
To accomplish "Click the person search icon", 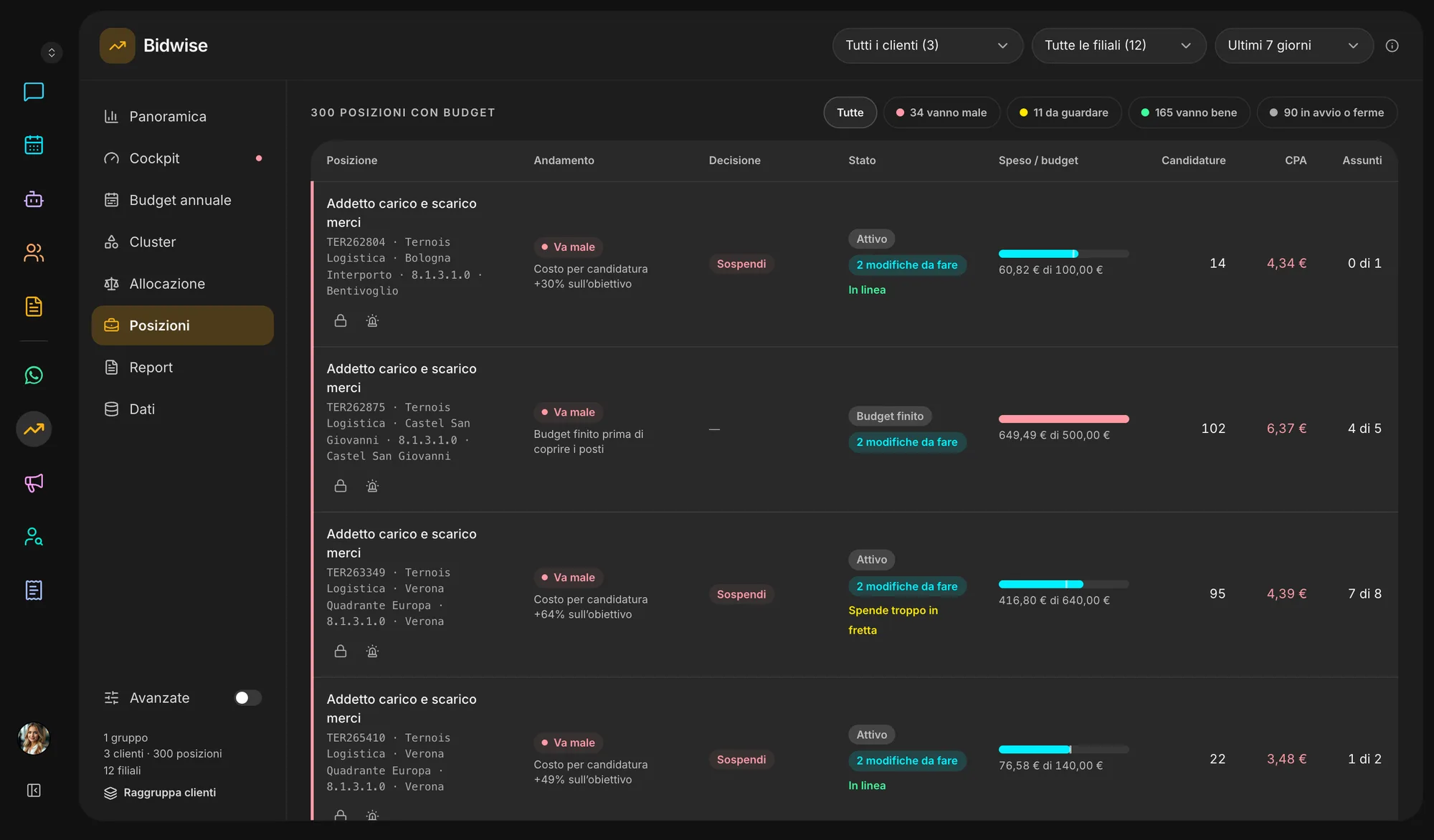I will coord(34,536).
